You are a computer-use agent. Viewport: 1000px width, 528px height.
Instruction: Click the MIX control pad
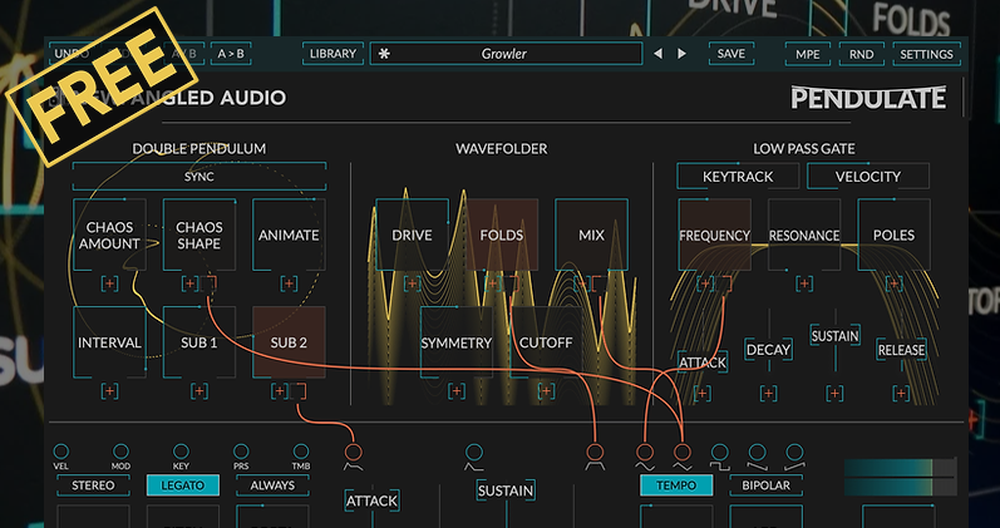click(x=591, y=235)
